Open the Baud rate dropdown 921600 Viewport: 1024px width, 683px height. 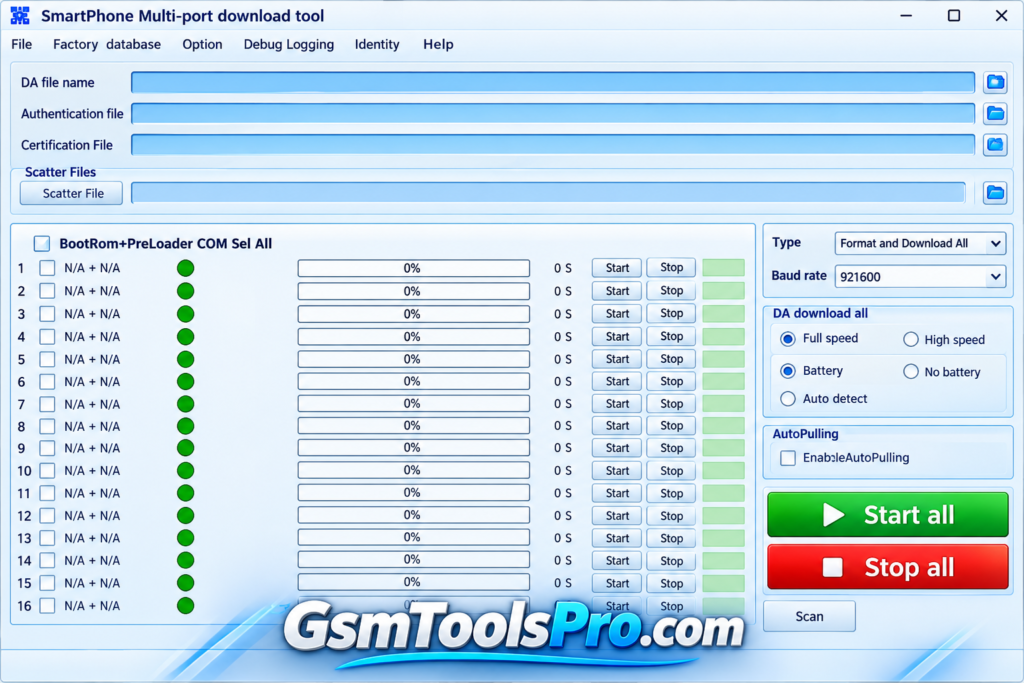920,277
